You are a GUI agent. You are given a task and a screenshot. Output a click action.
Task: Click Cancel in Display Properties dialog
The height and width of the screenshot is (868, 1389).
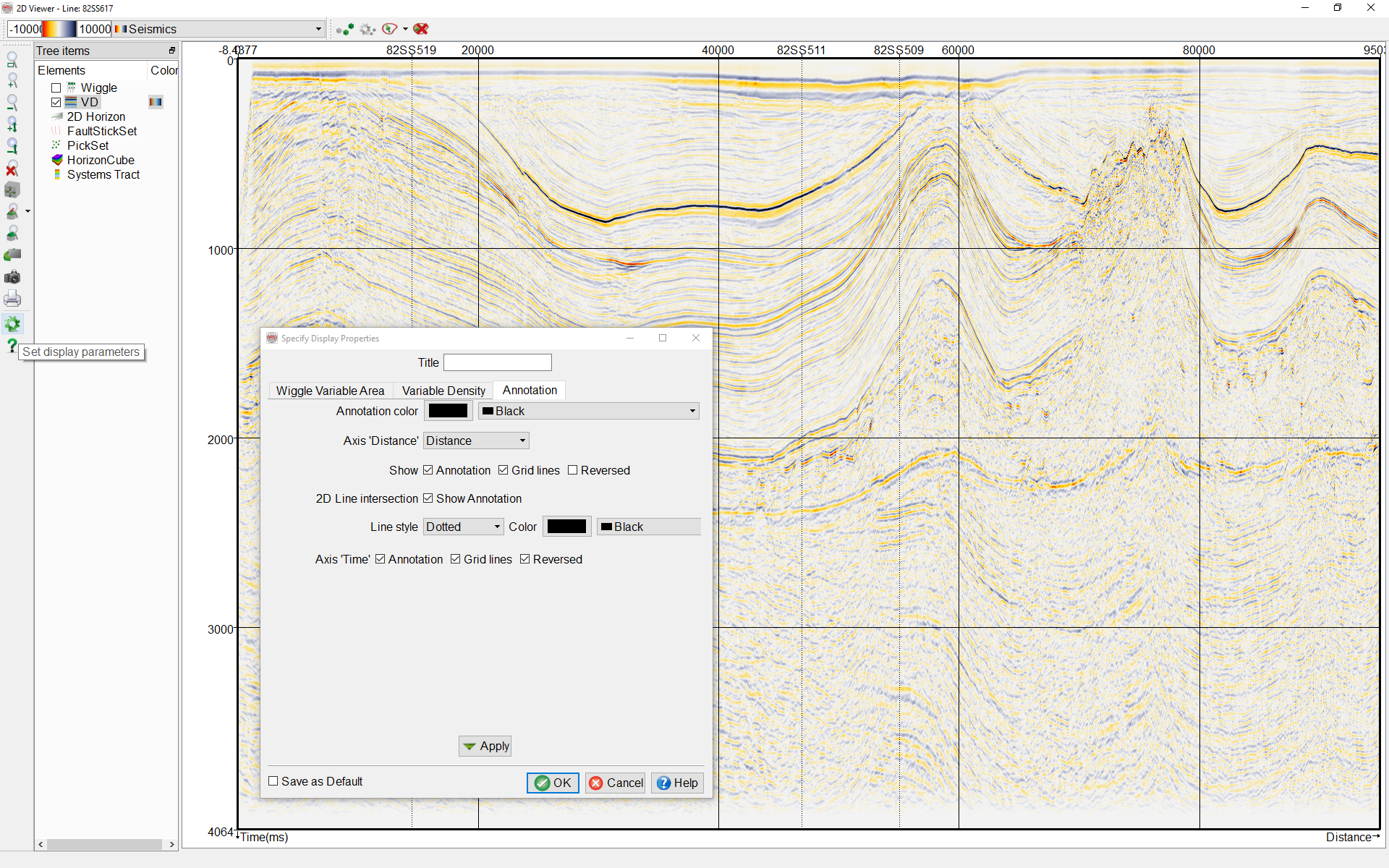point(615,783)
